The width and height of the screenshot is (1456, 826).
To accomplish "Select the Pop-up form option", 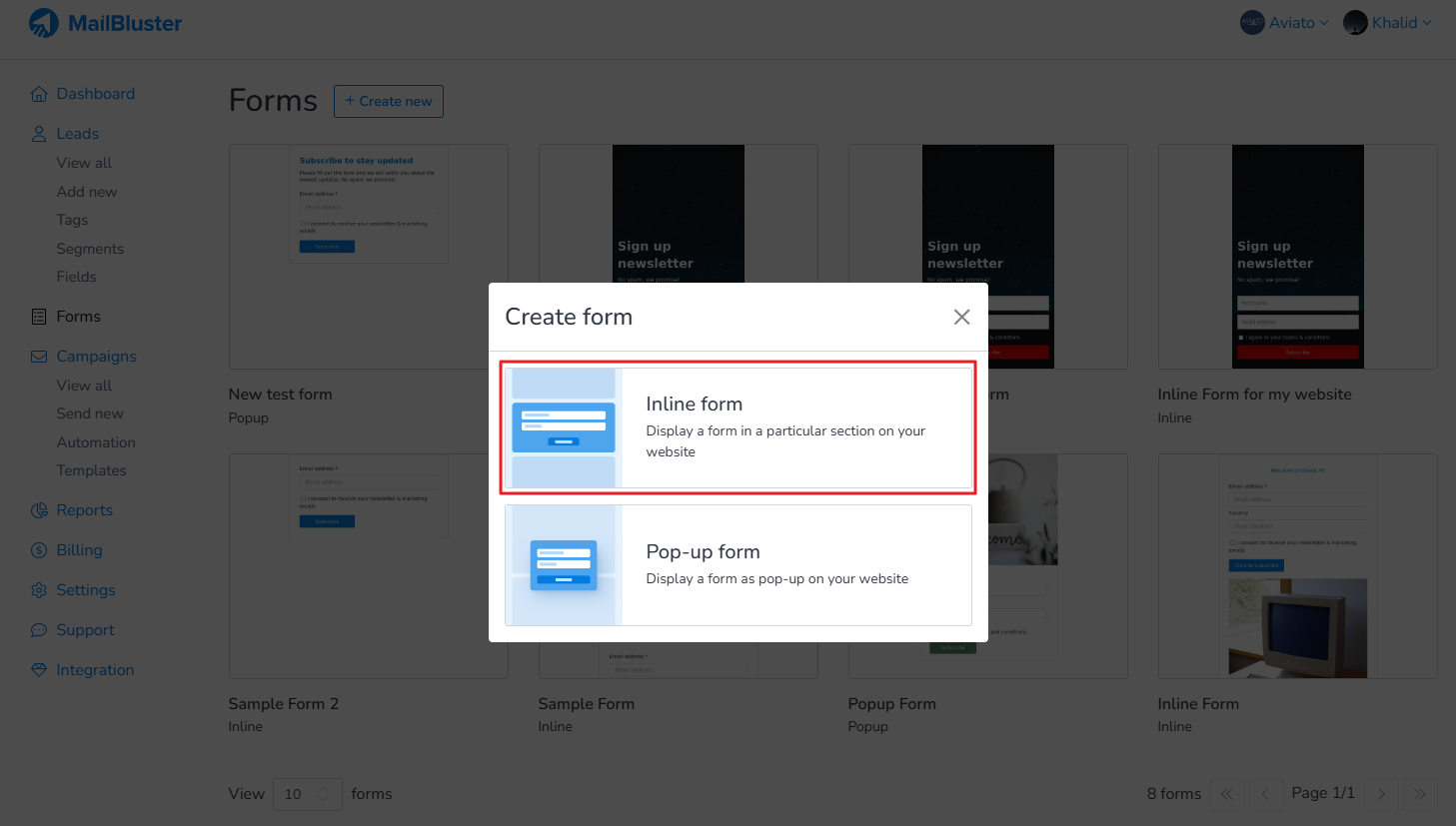I will tap(737, 565).
